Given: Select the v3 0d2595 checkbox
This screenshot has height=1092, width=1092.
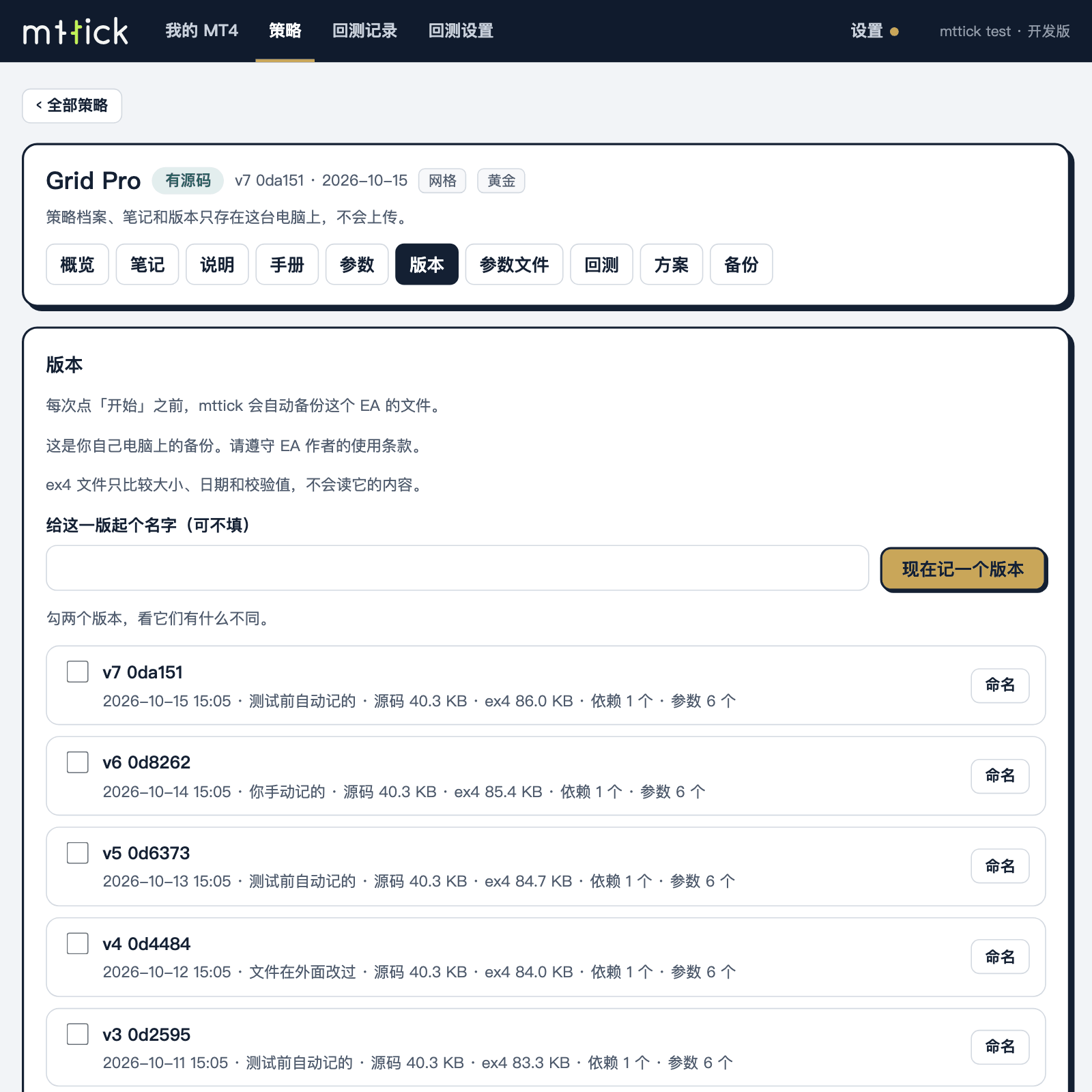Looking at the screenshot, I should point(78,1034).
